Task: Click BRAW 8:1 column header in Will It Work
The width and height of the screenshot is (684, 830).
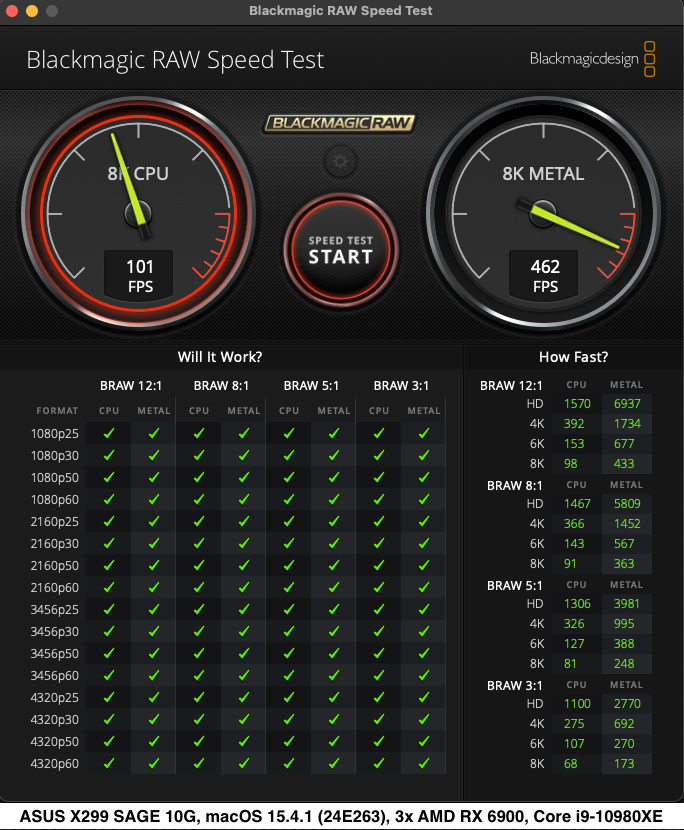Action: 221,386
